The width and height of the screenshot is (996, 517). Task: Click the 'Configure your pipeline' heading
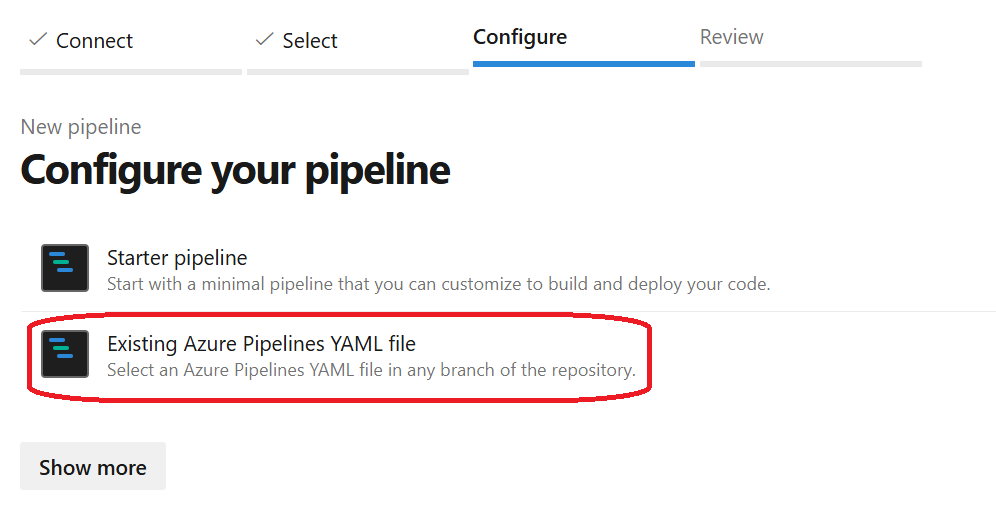235,170
